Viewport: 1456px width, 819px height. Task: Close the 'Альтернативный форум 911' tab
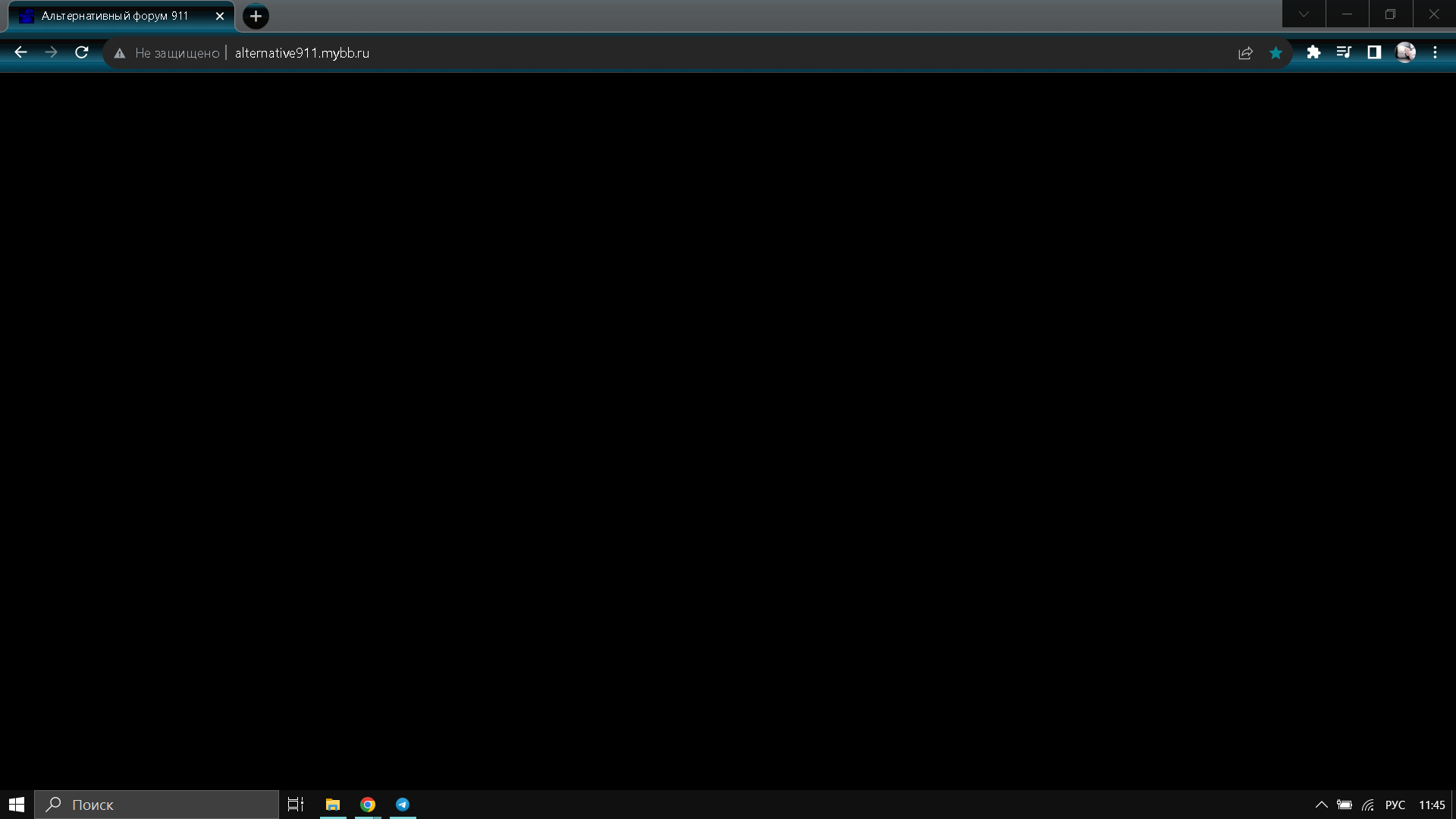[220, 16]
